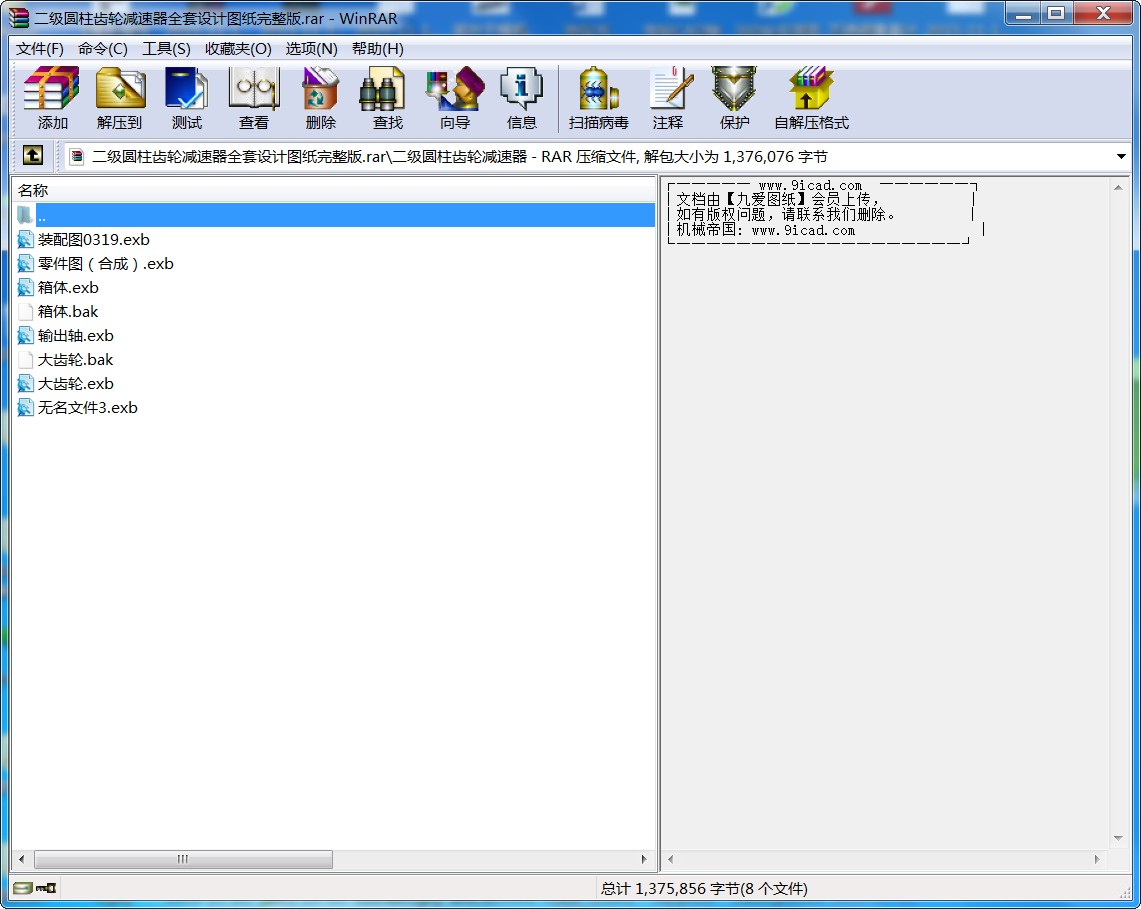Open the 注释 (Comment) toolbar icon
This screenshot has width=1141, height=909.
[x=668, y=98]
